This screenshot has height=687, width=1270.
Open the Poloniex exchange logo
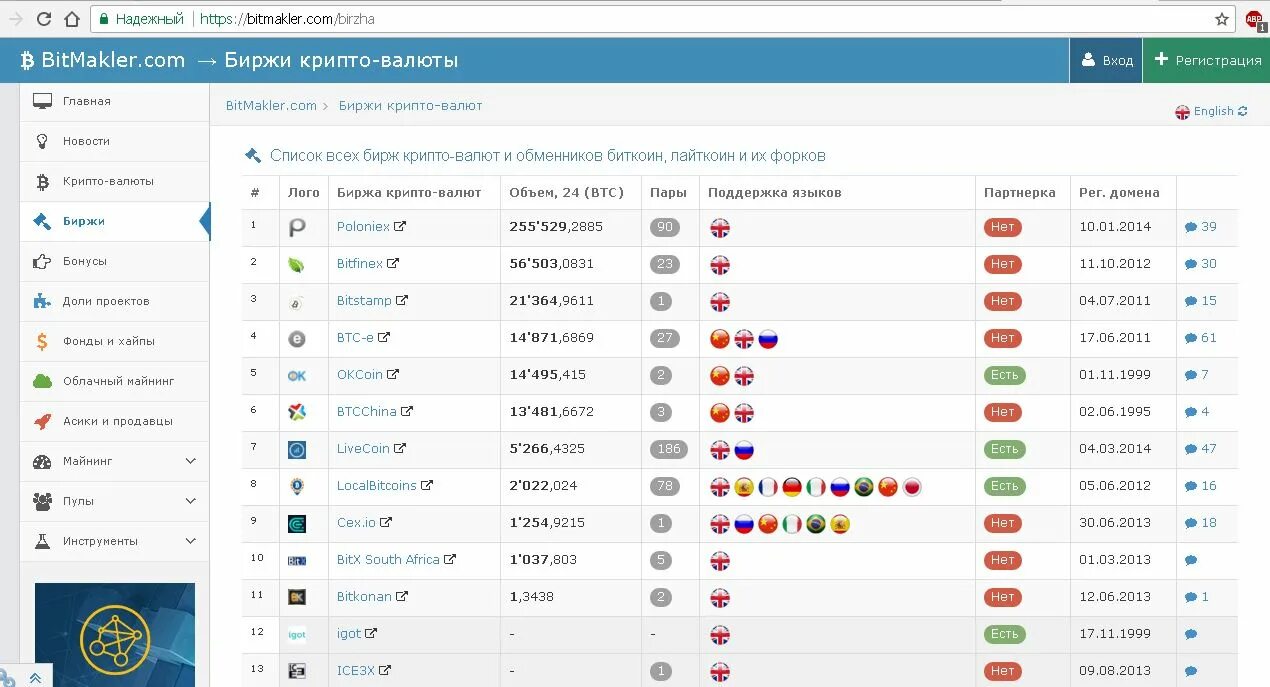[x=297, y=228]
